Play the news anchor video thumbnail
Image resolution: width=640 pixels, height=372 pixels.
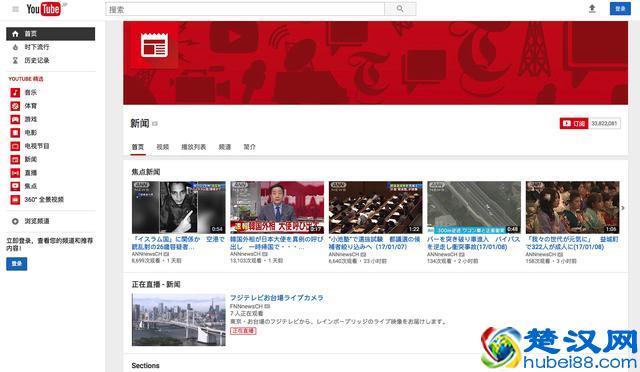click(x=277, y=207)
